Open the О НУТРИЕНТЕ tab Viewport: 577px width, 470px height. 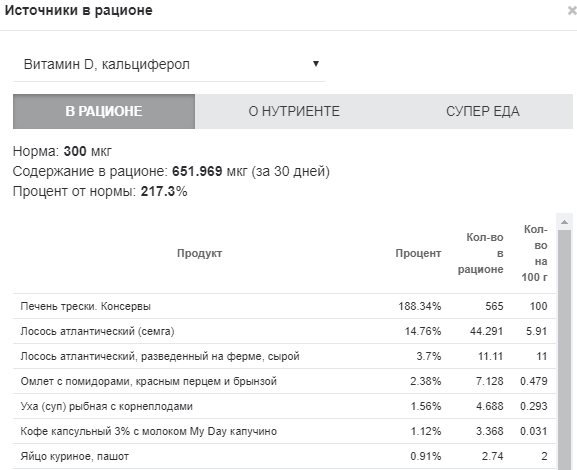coord(294,111)
